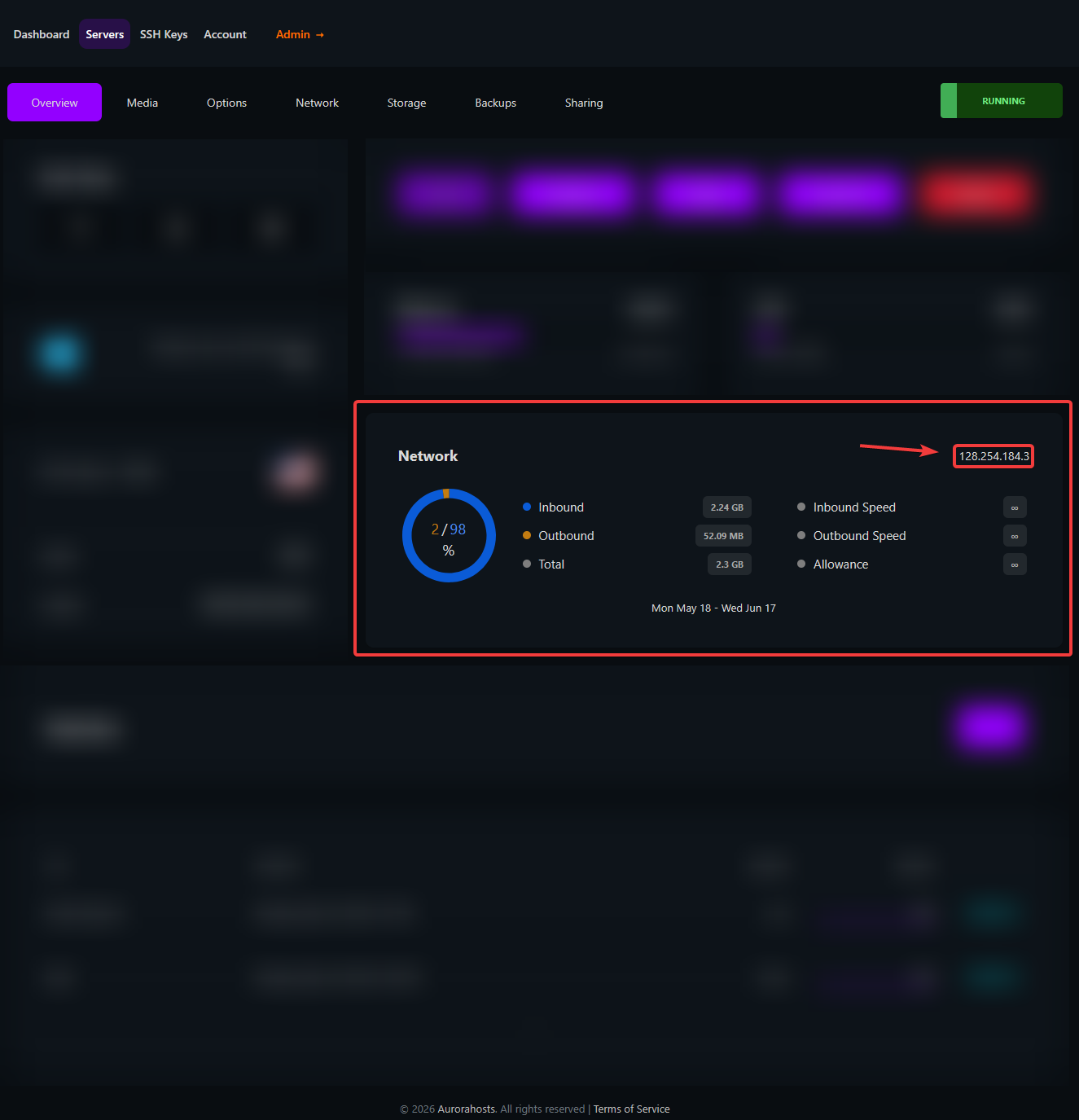Click the network usage donut chart
The width and height of the screenshot is (1079, 1120).
pos(449,535)
